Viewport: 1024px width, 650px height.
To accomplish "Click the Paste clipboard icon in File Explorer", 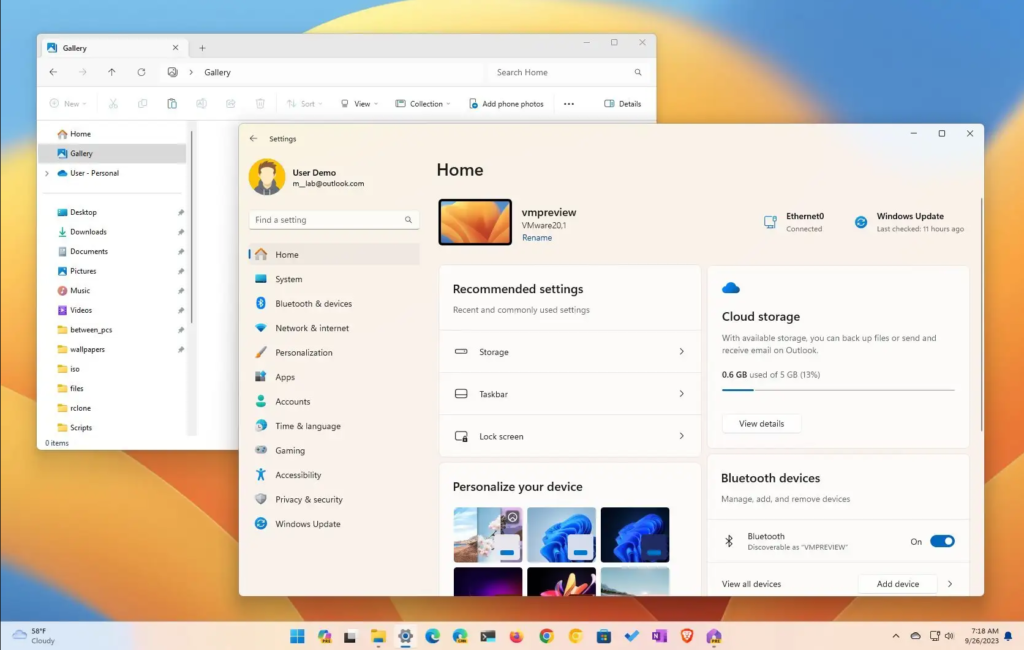I will (x=172, y=104).
